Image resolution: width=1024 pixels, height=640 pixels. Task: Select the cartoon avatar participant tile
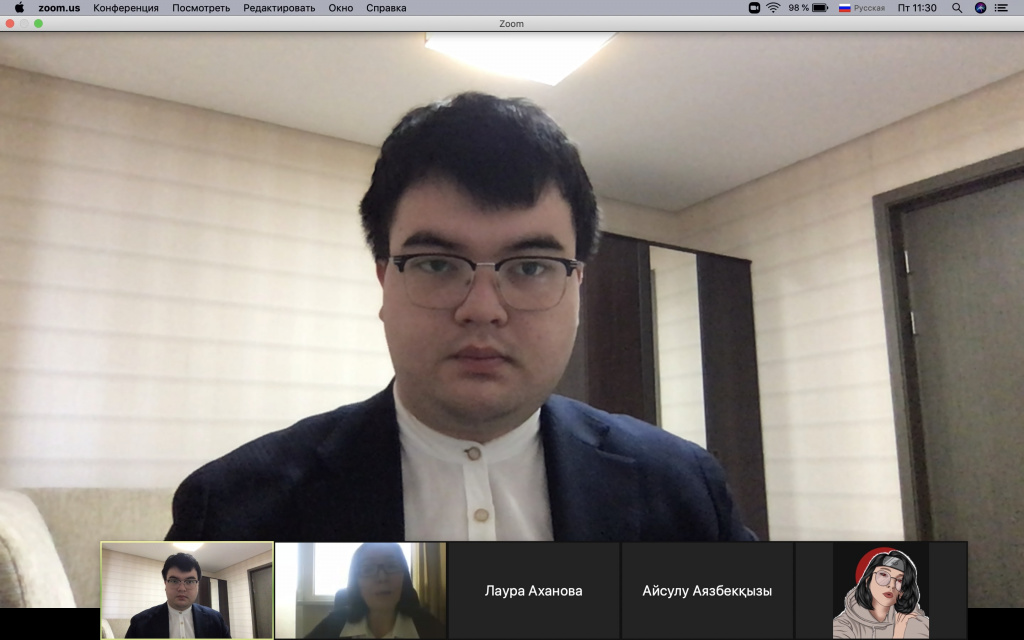point(881,590)
